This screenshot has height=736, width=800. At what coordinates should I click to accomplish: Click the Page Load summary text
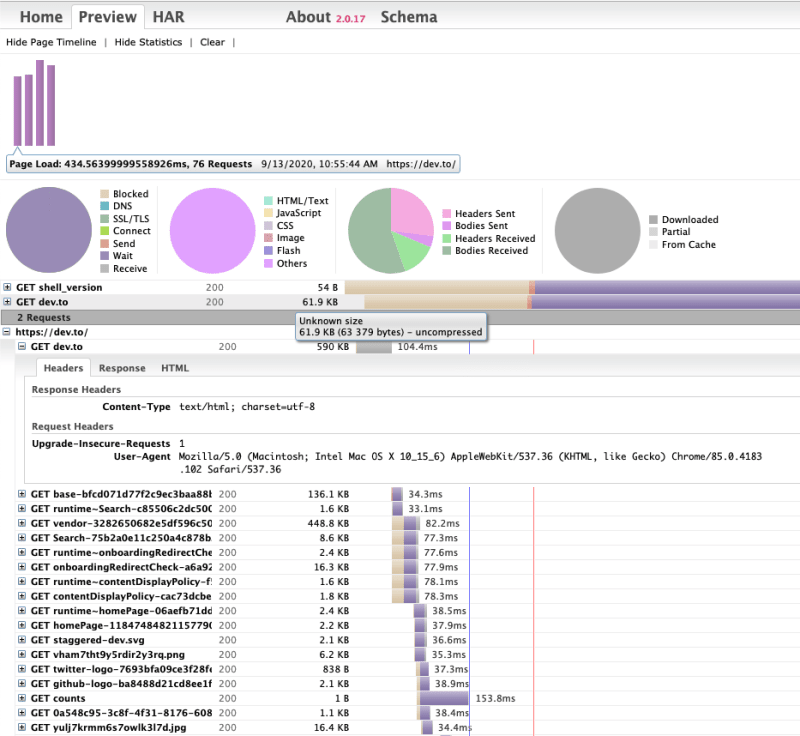pyautogui.click(x=131, y=164)
